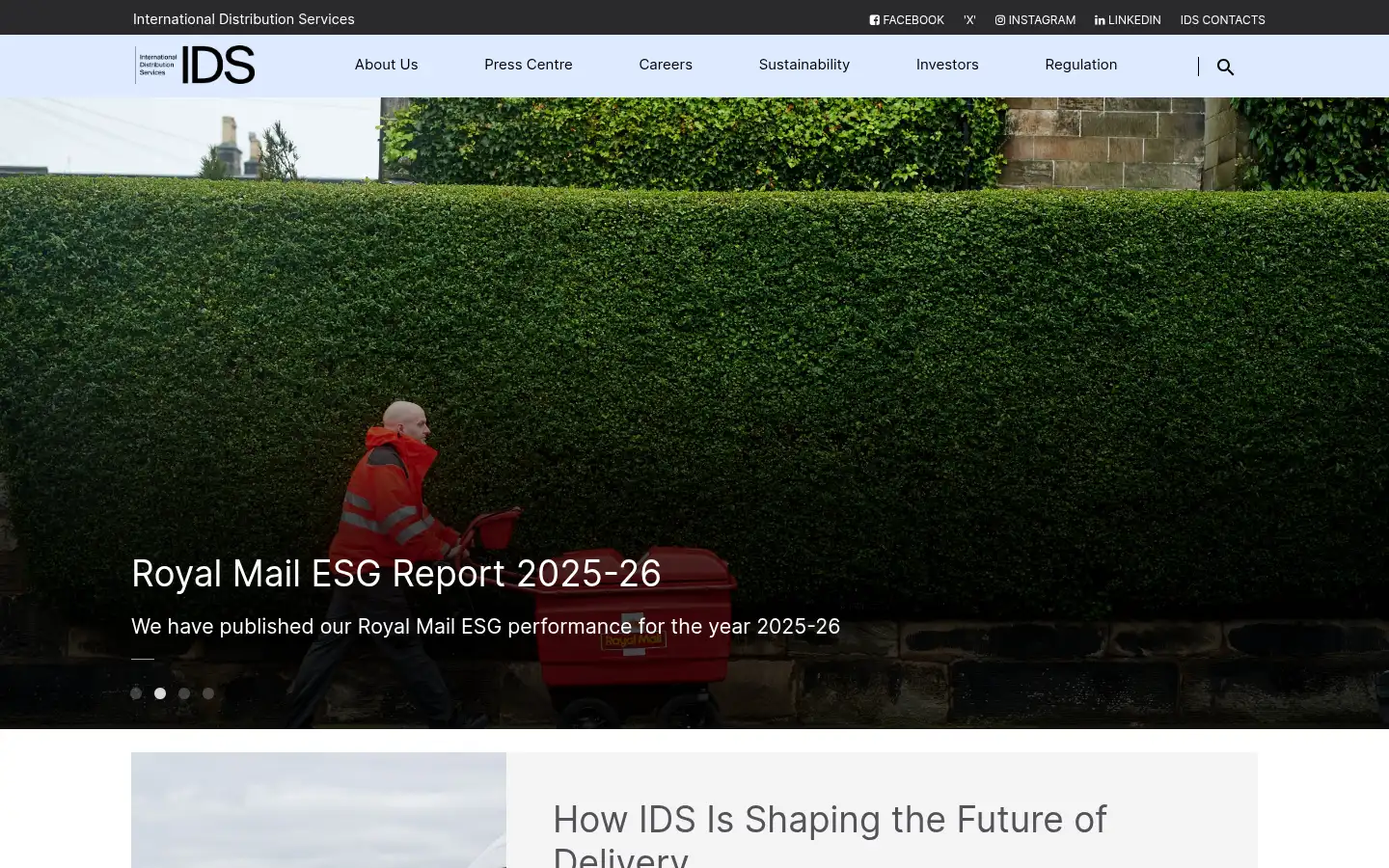Open the Instagram social link
Screen dimensions: 1389x868
(x=1035, y=19)
